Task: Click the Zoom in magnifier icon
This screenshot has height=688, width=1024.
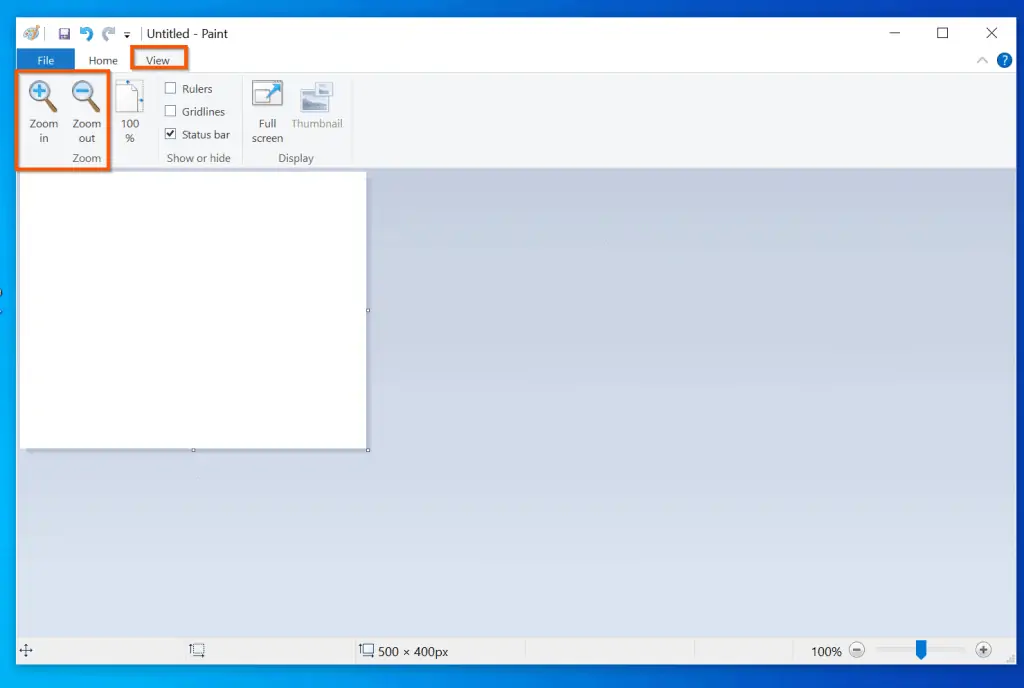Action: [43, 97]
